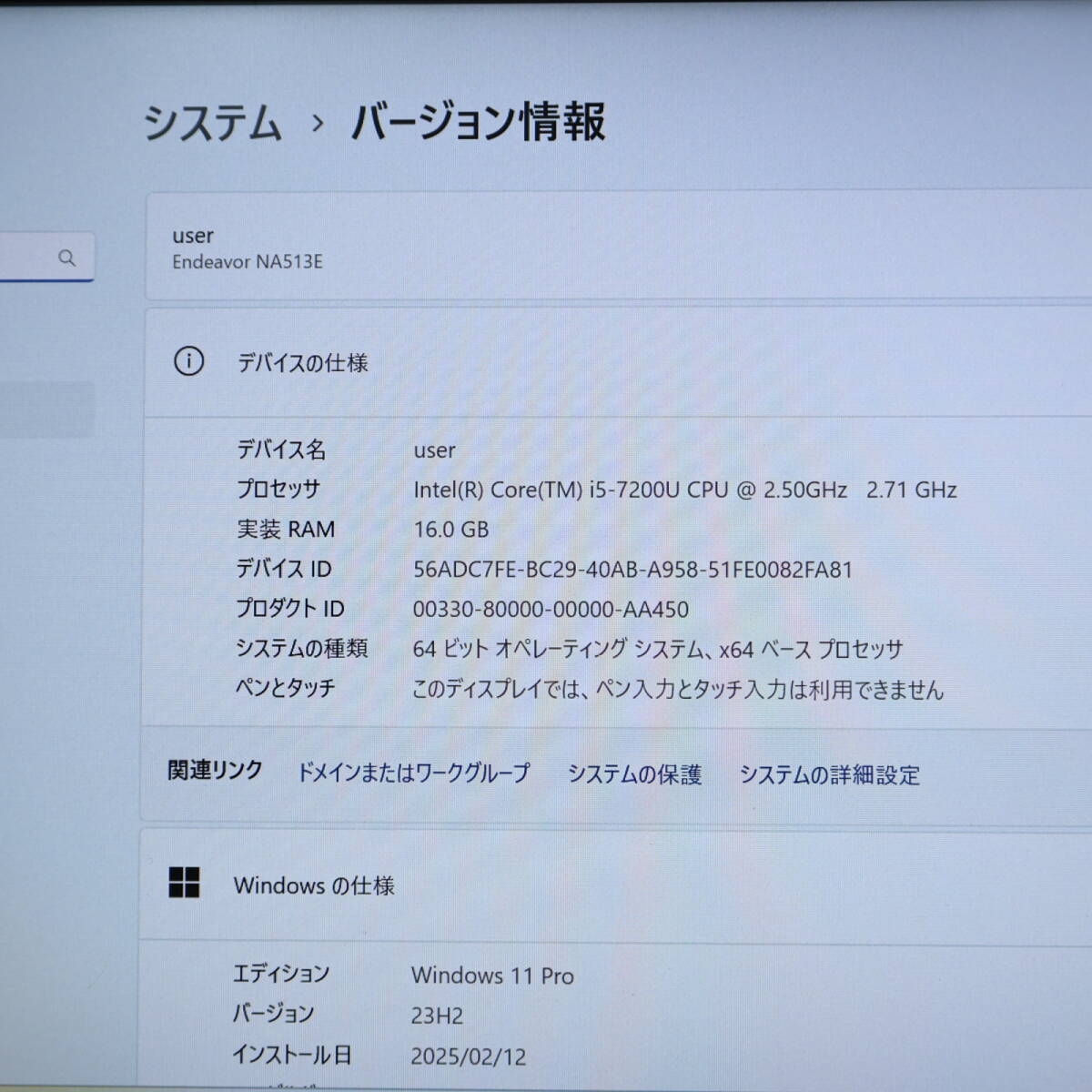Select the ペンとタッチ value text
The width and height of the screenshot is (1092, 1092).
[678, 690]
